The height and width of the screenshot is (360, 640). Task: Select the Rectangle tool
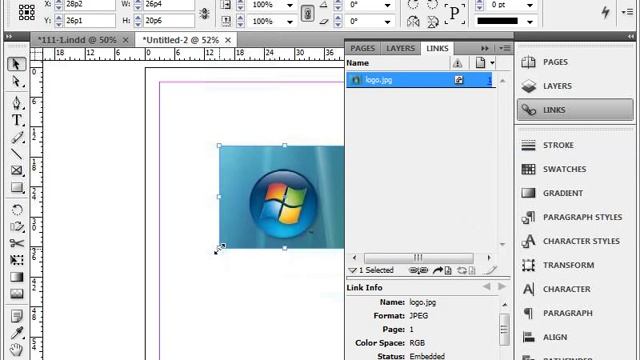(x=16, y=187)
